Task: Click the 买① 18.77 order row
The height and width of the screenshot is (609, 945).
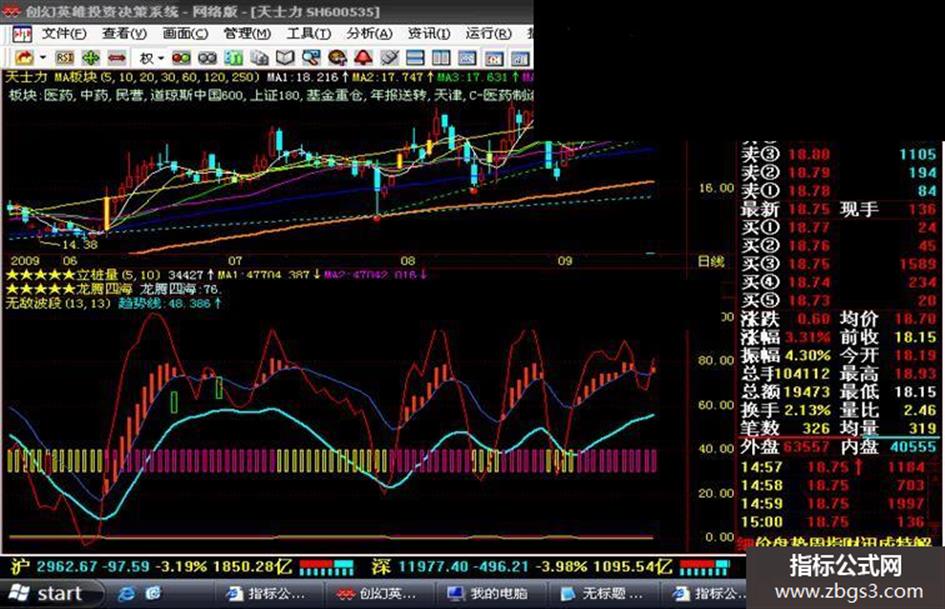Action: (x=839, y=228)
